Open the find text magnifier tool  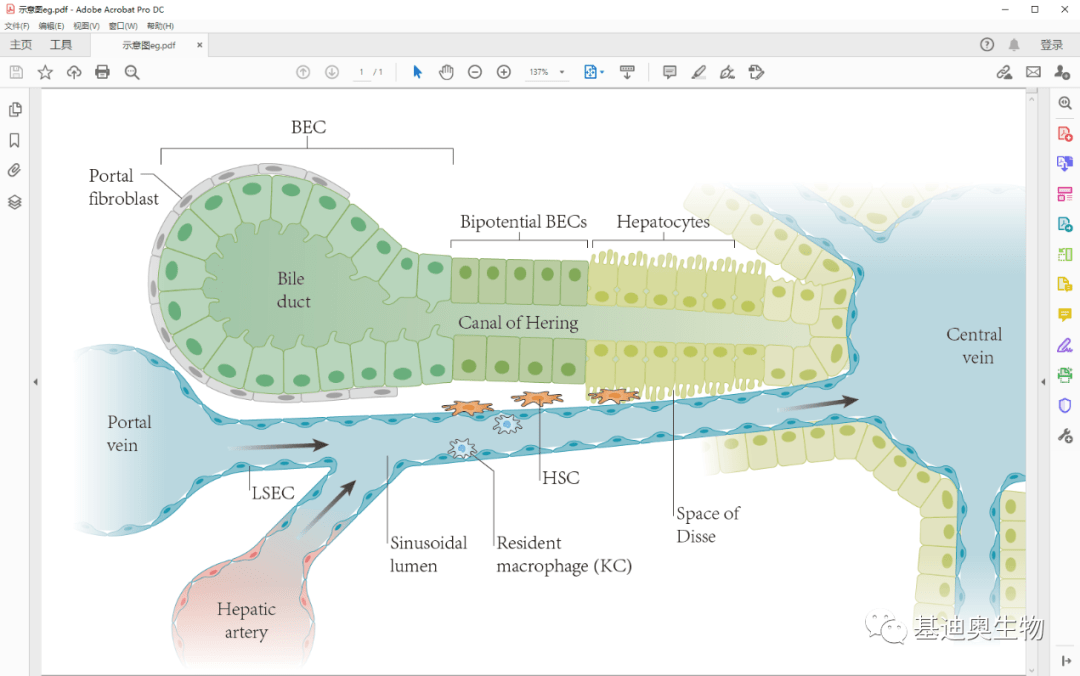coord(132,72)
